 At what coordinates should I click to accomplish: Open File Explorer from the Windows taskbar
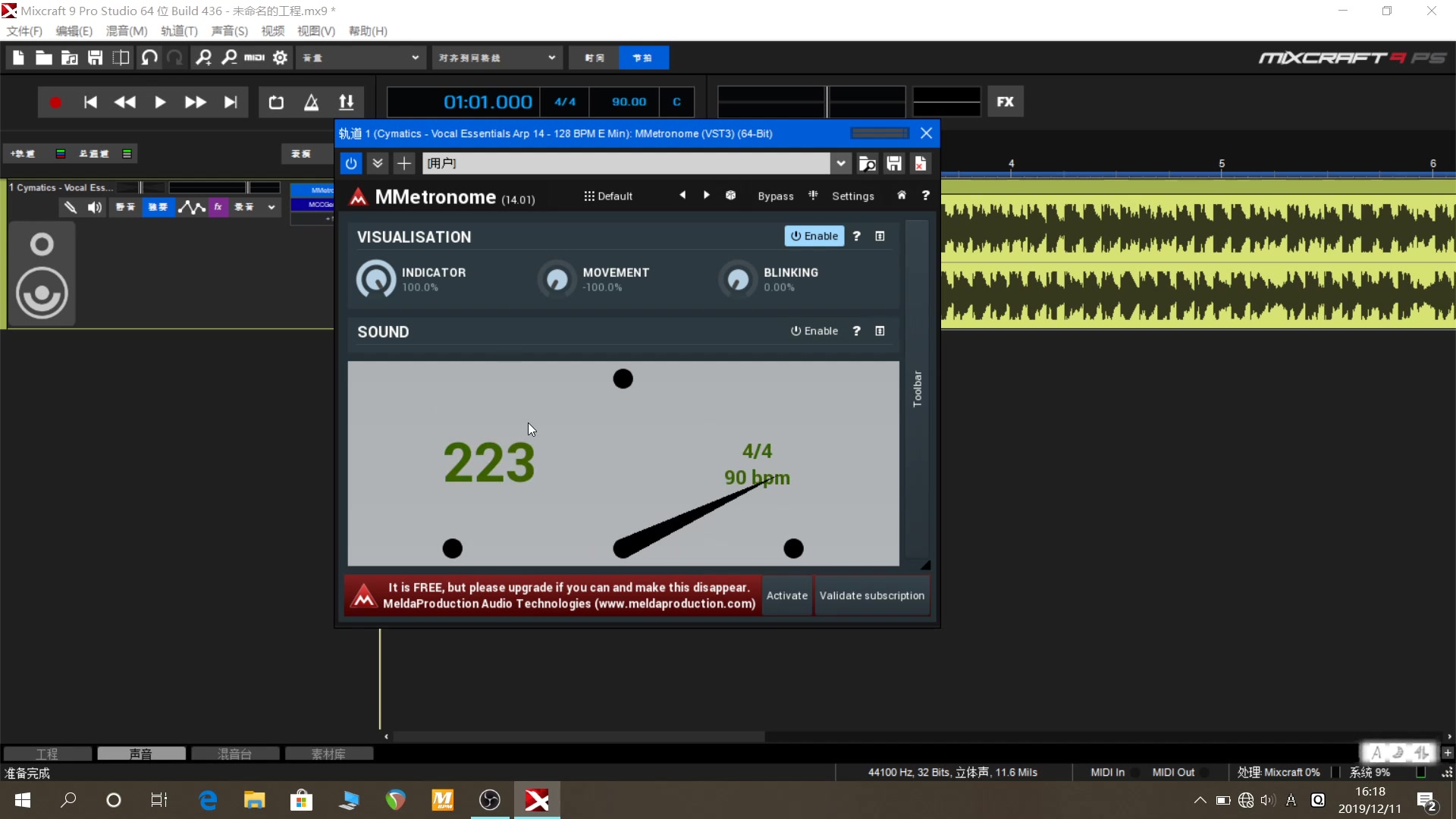pyautogui.click(x=254, y=800)
